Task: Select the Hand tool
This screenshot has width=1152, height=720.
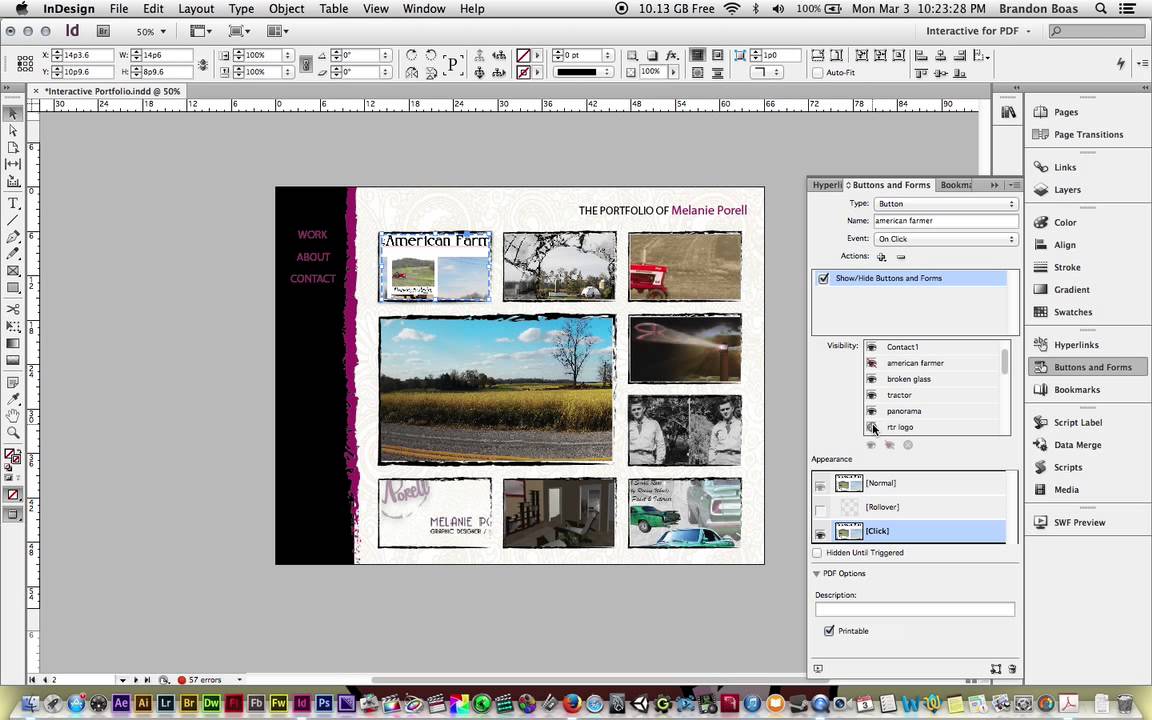Action: click(12, 416)
